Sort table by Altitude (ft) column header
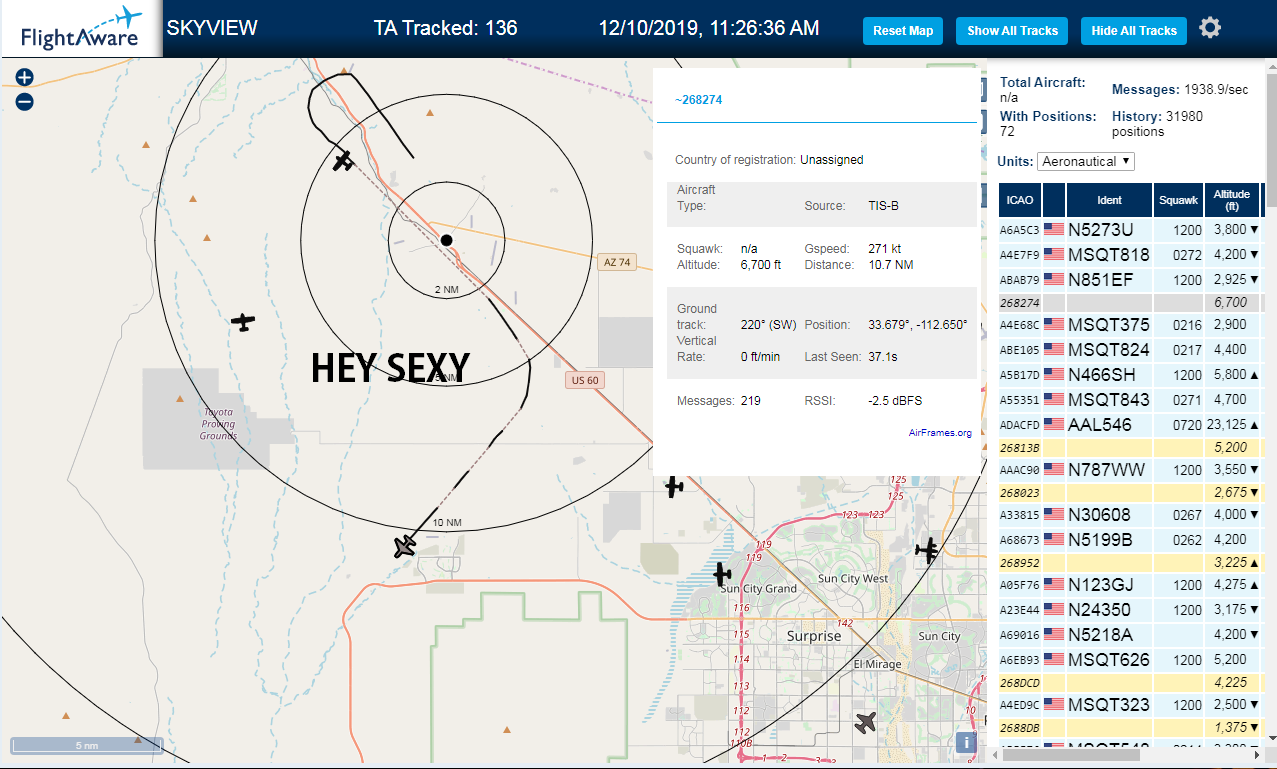This screenshot has height=769, width=1277. (1232, 200)
